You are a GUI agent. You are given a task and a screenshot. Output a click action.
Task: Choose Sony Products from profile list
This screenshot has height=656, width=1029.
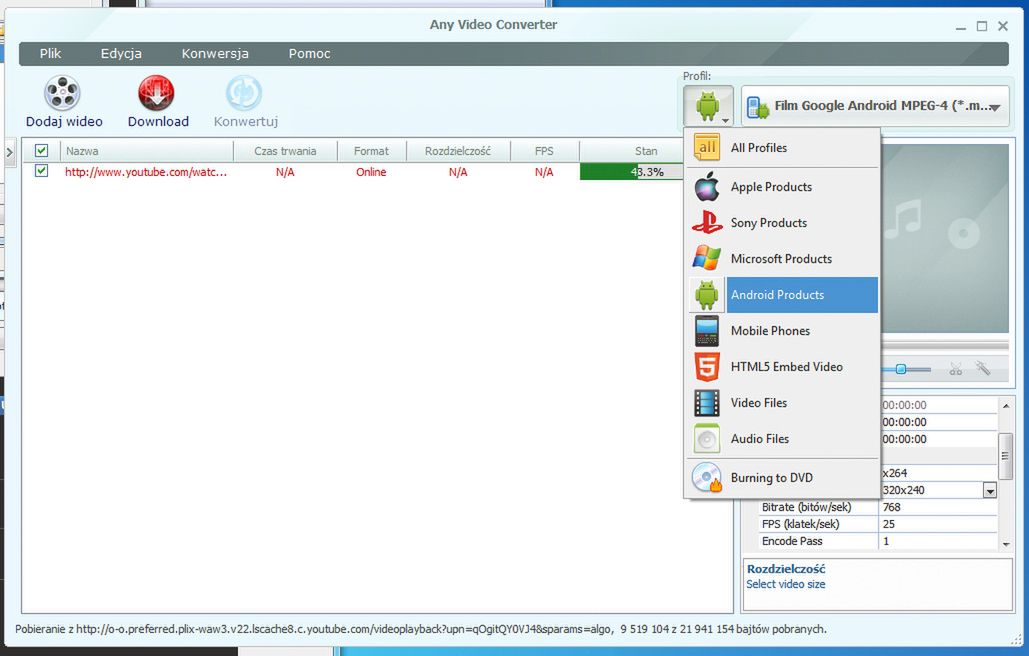[781, 223]
